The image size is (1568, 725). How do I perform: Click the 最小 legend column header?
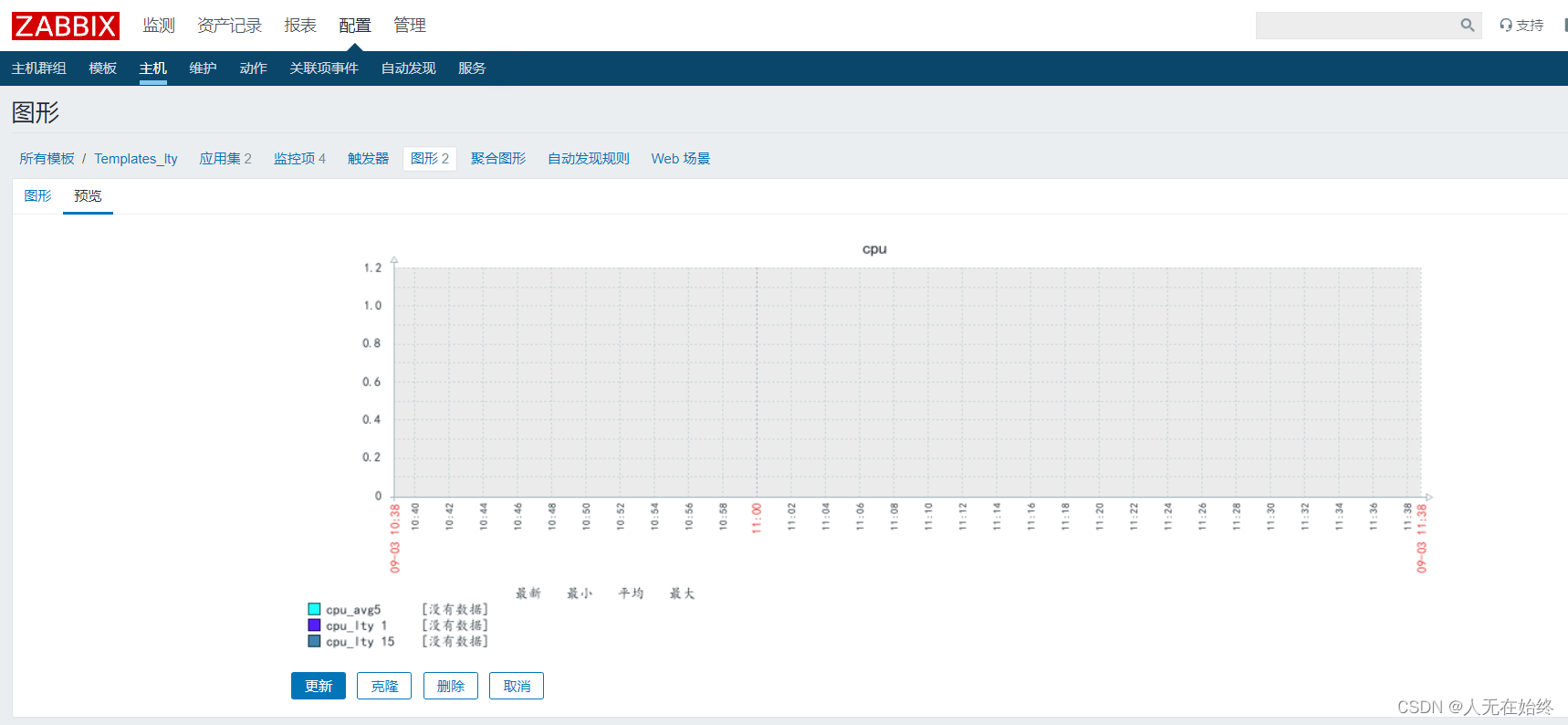[580, 594]
